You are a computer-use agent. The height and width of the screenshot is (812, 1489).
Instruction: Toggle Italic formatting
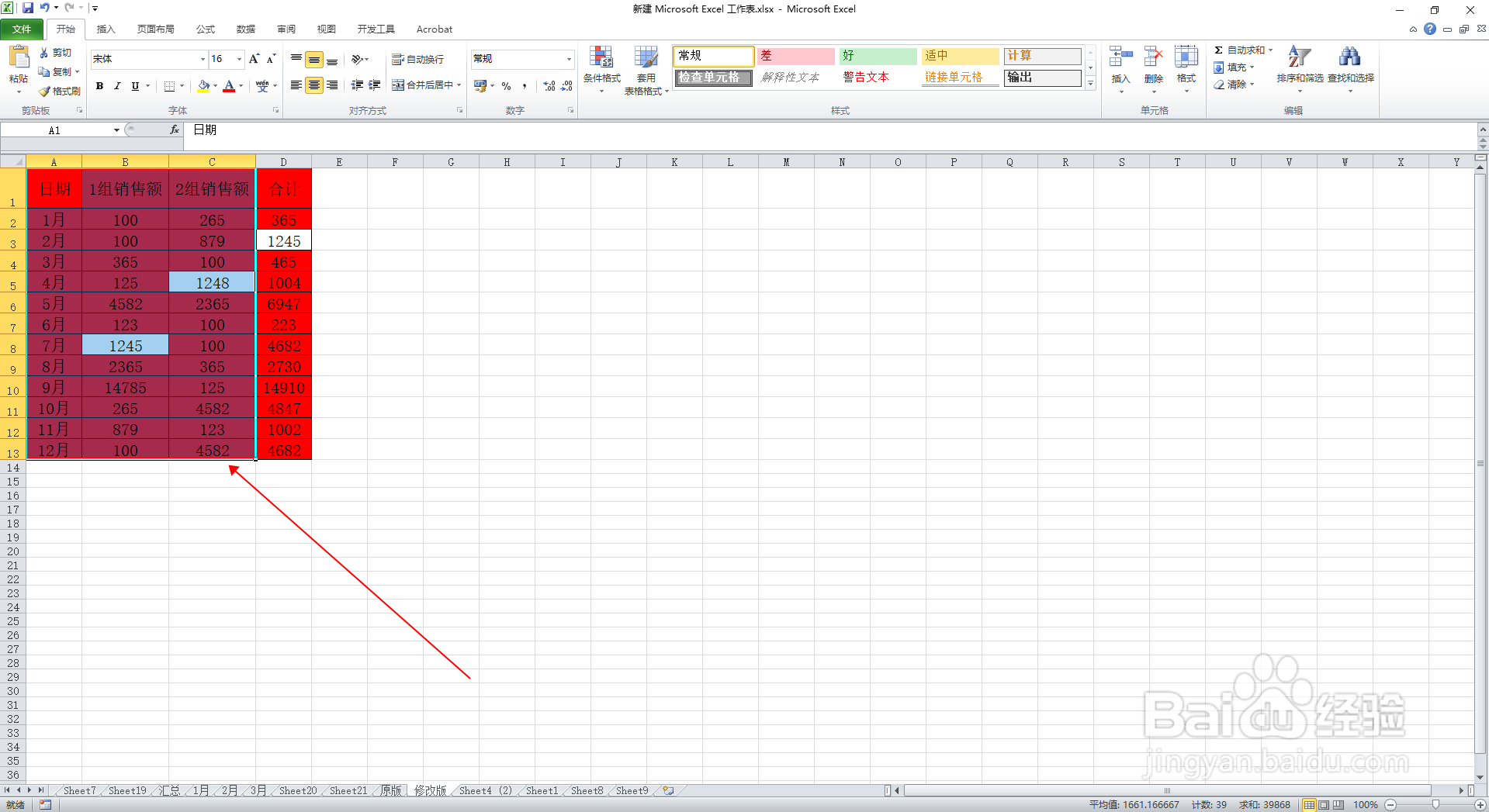117,86
